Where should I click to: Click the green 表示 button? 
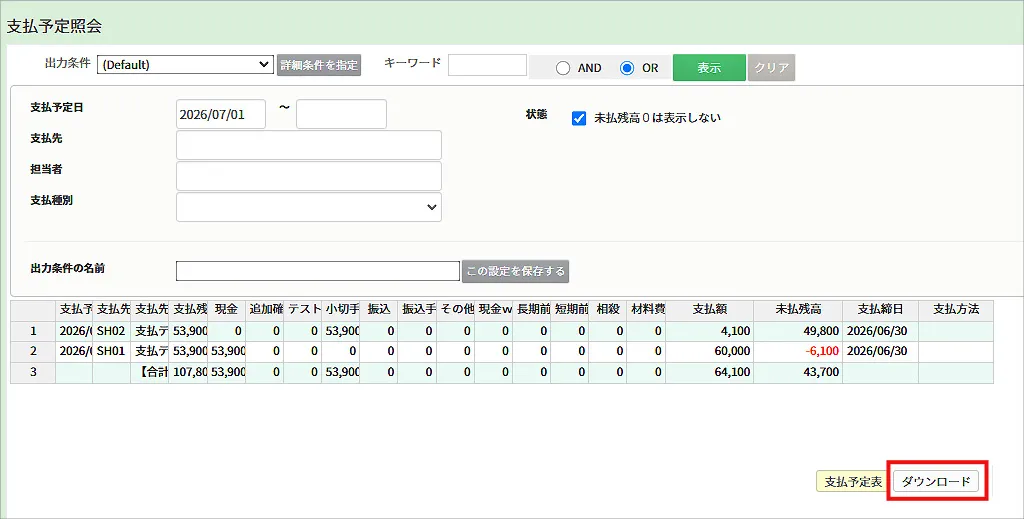pyautogui.click(x=709, y=67)
